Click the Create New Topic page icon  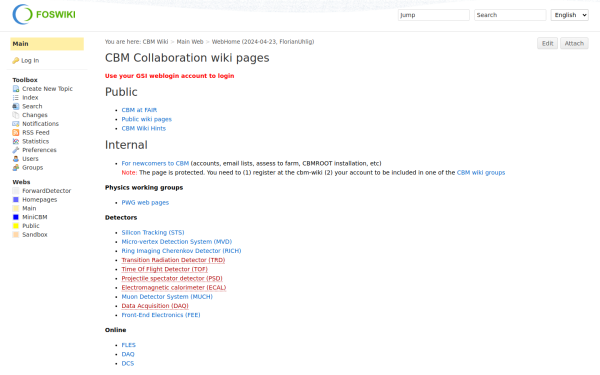16,89
